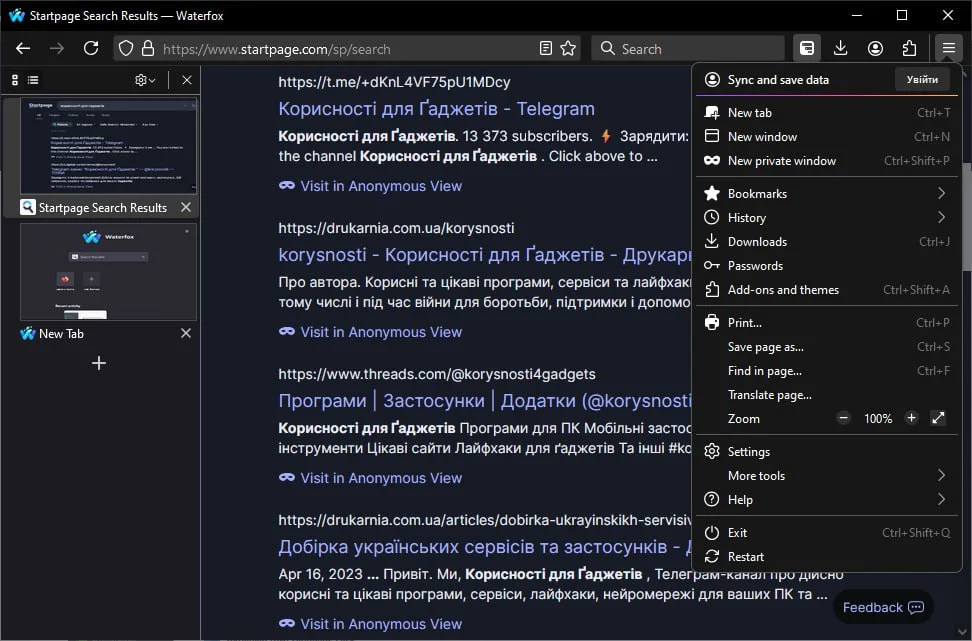Screen dimensions: 972x641
Task: Choose Restart from the menu
Action: [828, 557]
